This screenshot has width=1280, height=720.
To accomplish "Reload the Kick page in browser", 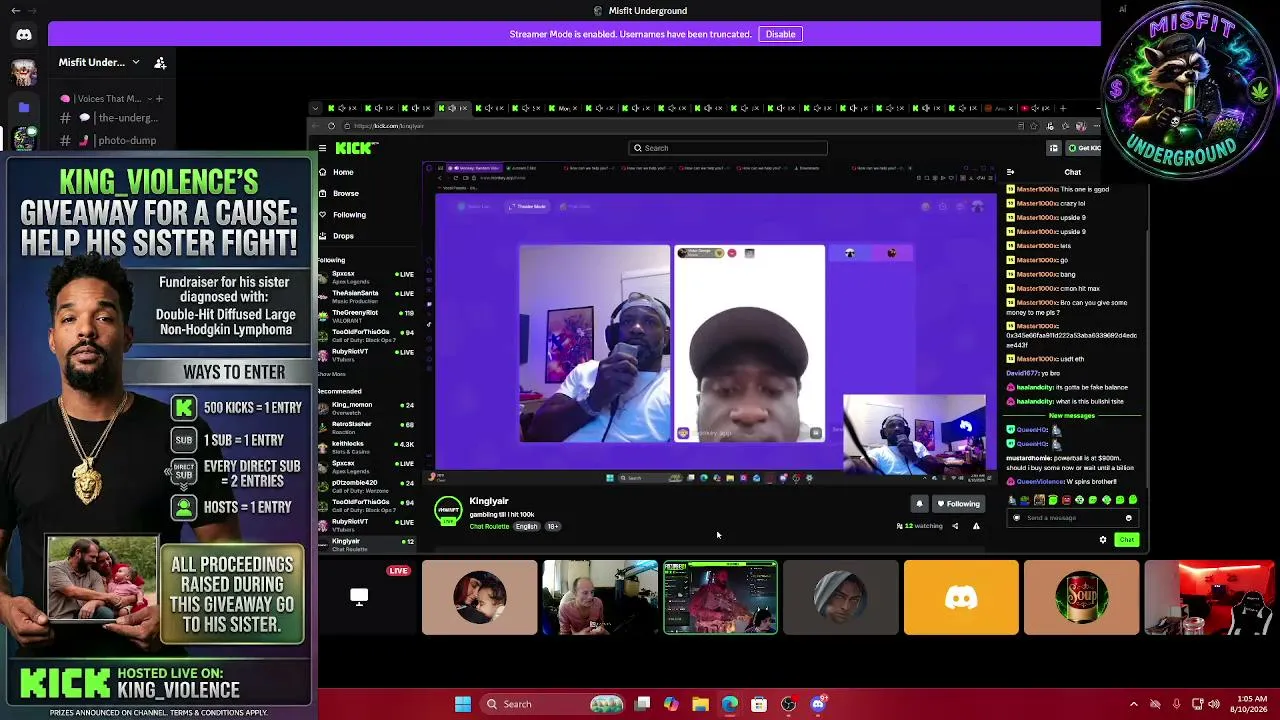I will 331,126.
